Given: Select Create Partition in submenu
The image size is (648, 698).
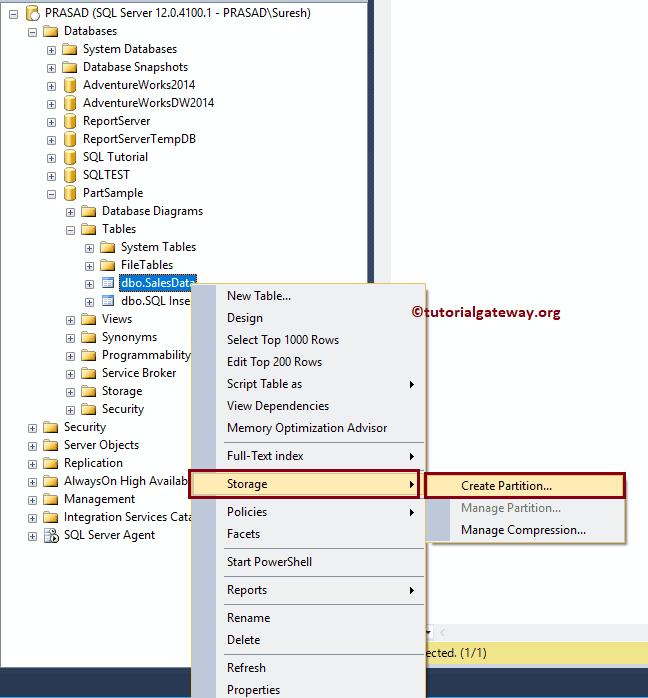Looking at the screenshot, I should pos(525,486).
